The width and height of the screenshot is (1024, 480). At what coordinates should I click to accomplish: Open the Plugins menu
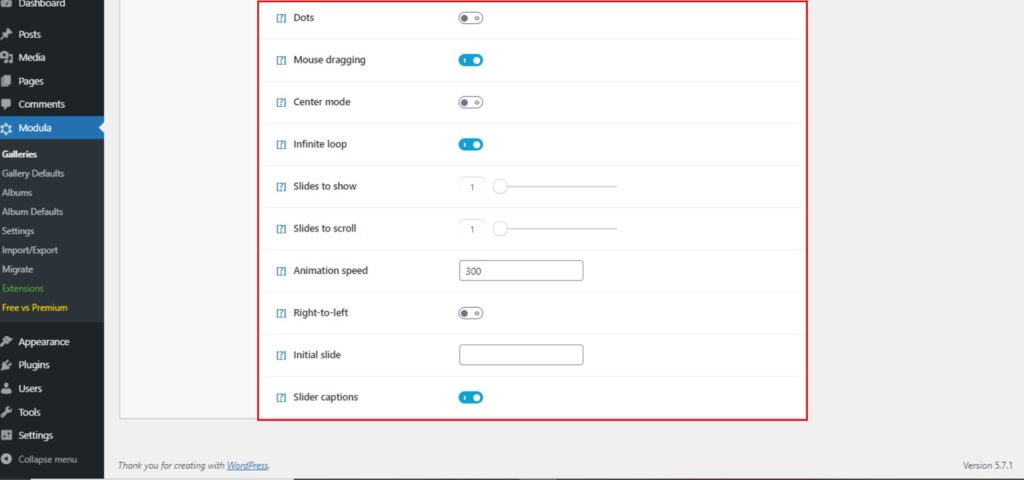pos(52,365)
